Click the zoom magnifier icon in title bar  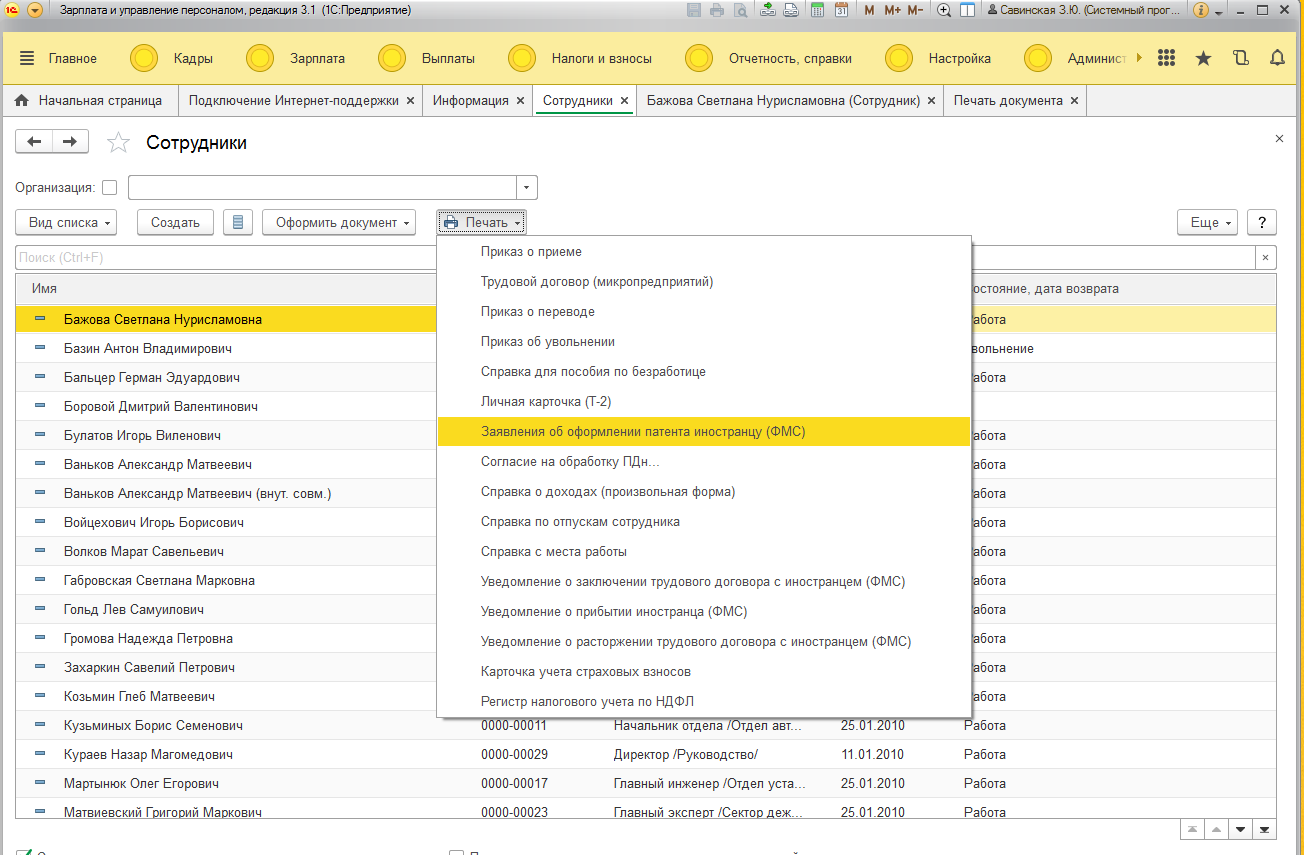tap(943, 10)
